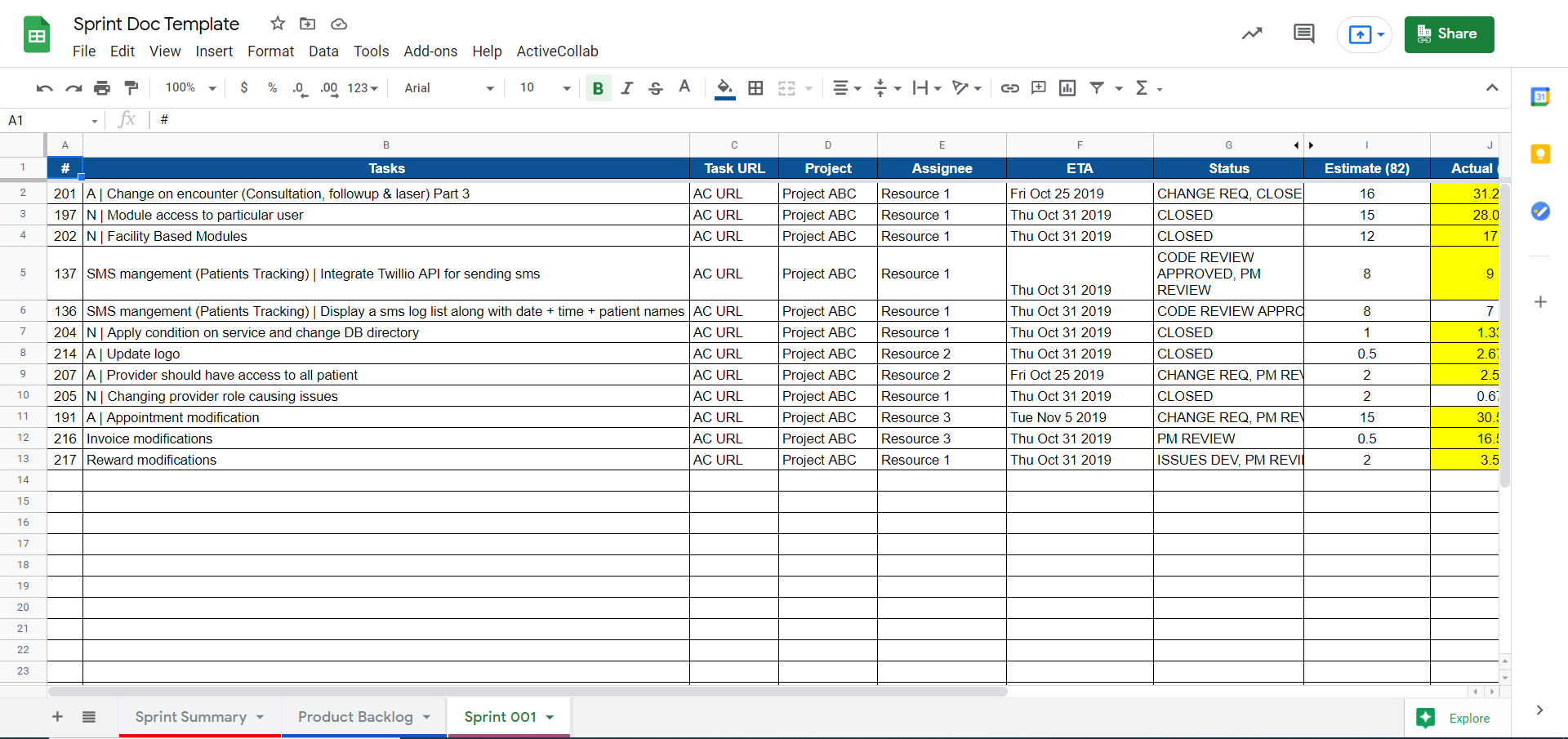Toggle italic formatting

[626, 88]
